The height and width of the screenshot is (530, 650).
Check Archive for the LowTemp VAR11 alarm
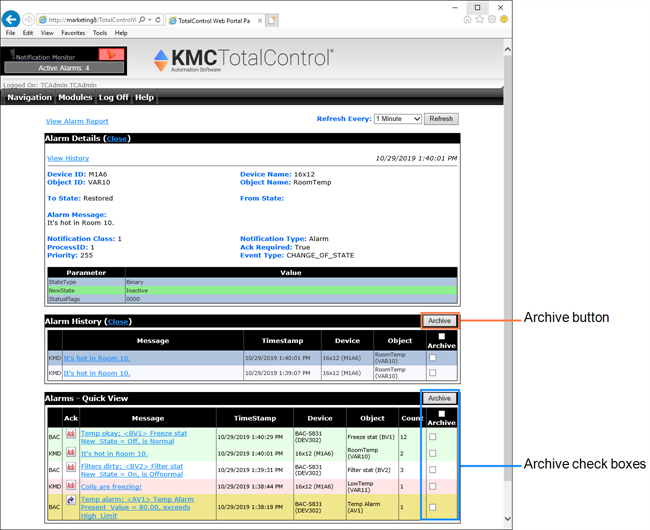click(x=433, y=486)
